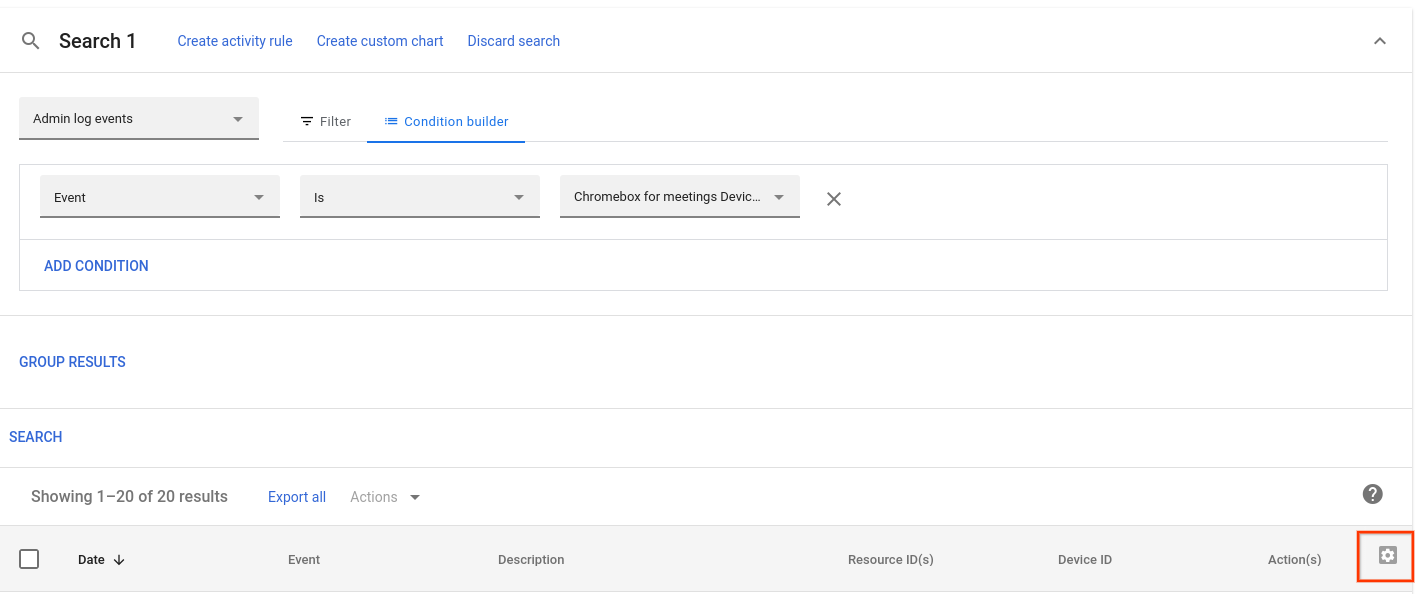Run the query with the SEARCH button
1417x594 pixels.
[36, 437]
